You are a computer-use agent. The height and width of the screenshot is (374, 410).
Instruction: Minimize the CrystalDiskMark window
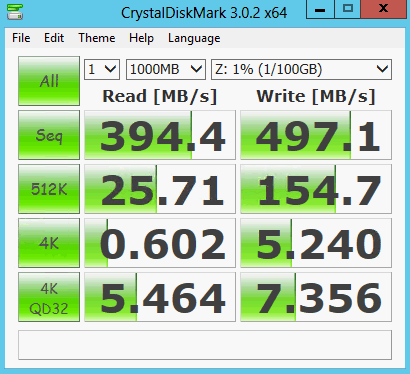(320, 9)
